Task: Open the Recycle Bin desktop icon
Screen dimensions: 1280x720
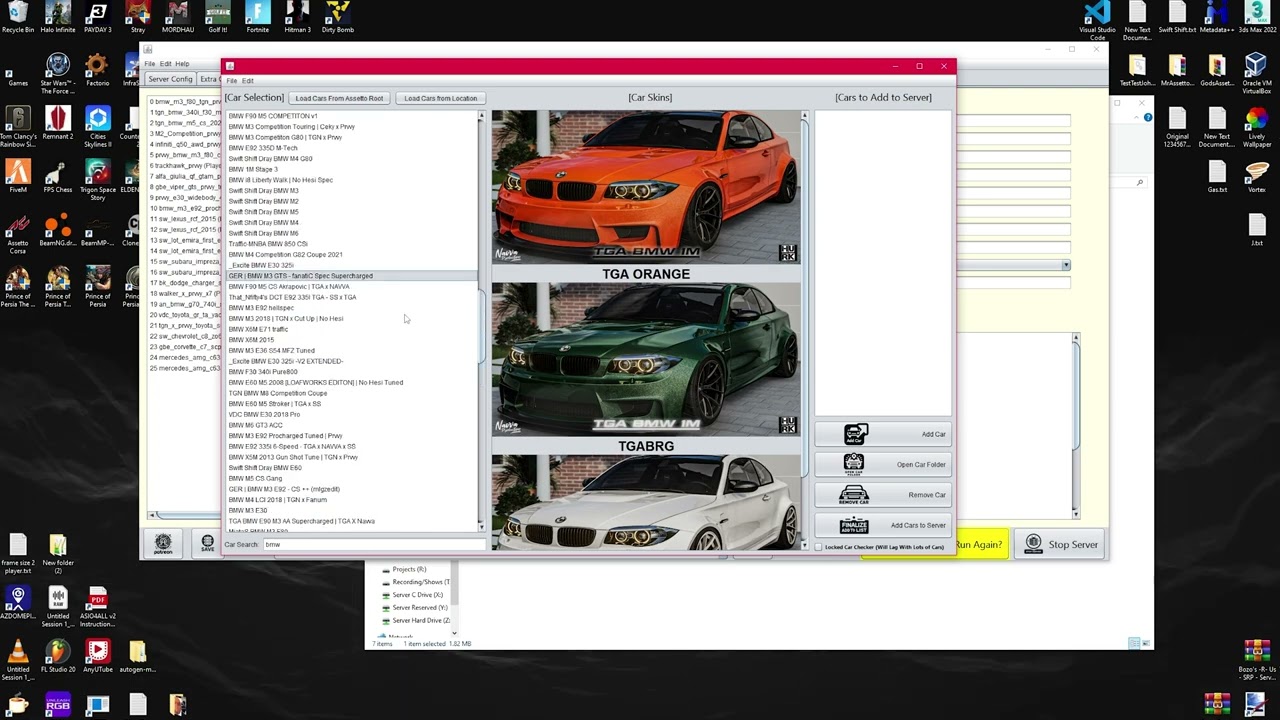Action: (18, 18)
